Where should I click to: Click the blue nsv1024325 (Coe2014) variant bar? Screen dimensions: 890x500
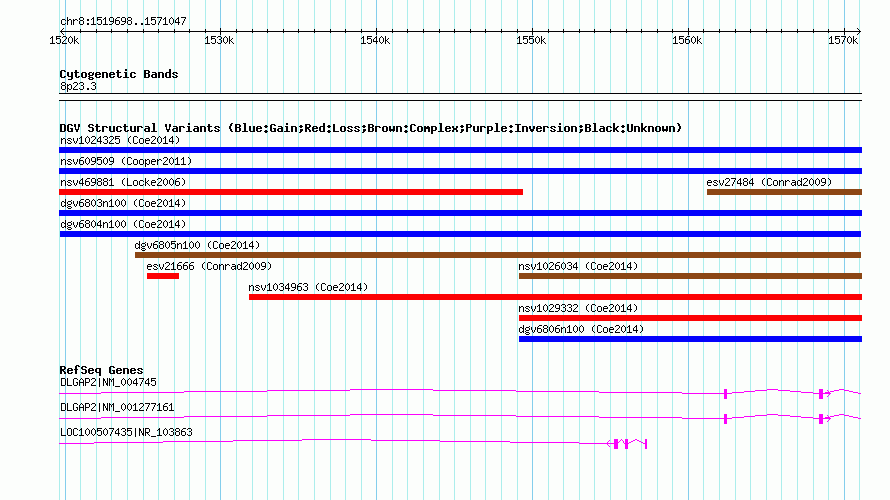460,150
